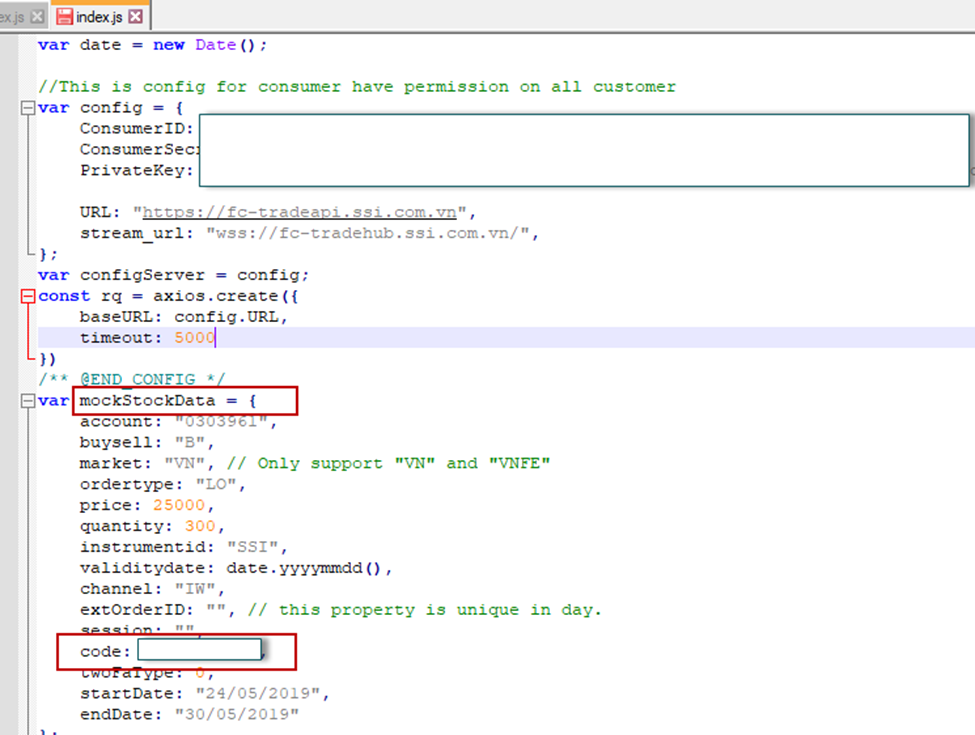
Task: Collapse the var config code block
Action: pyautogui.click(x=26, y=107)
